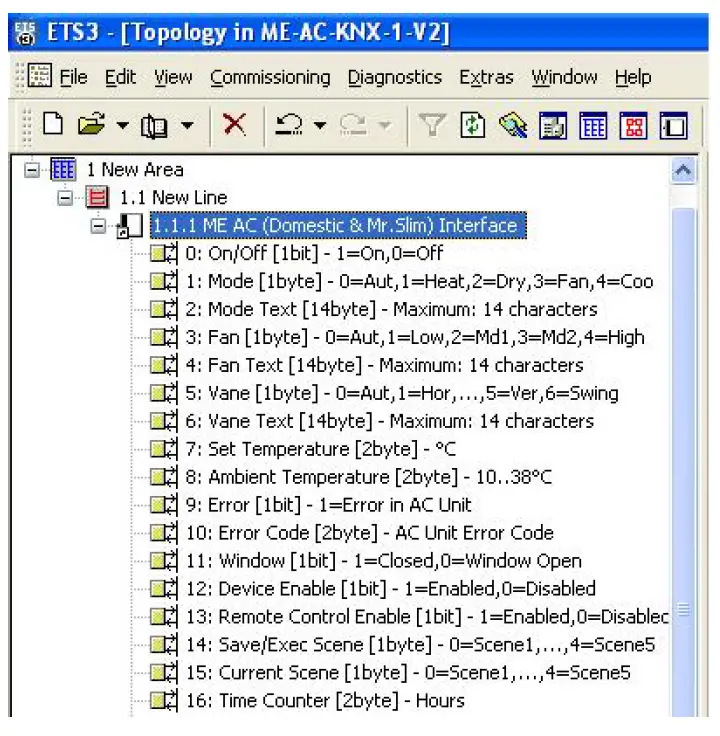This screenshot has width=720, height=736.
Task: Open the dropdown arrow beside Open folder icon
Action: [x=123, y=125]
